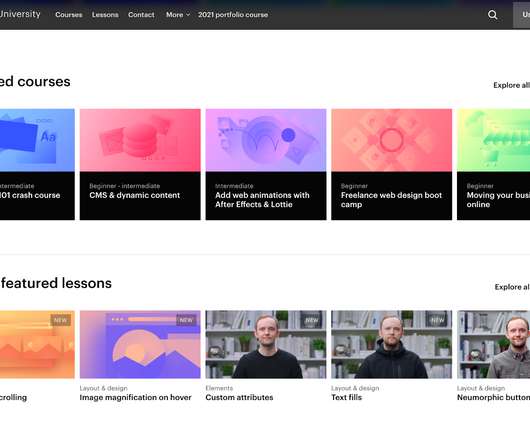This screenshot has height=442, width=530.
Task: Click the CMS & dynamic content title
Action: [x=135, y=195]
